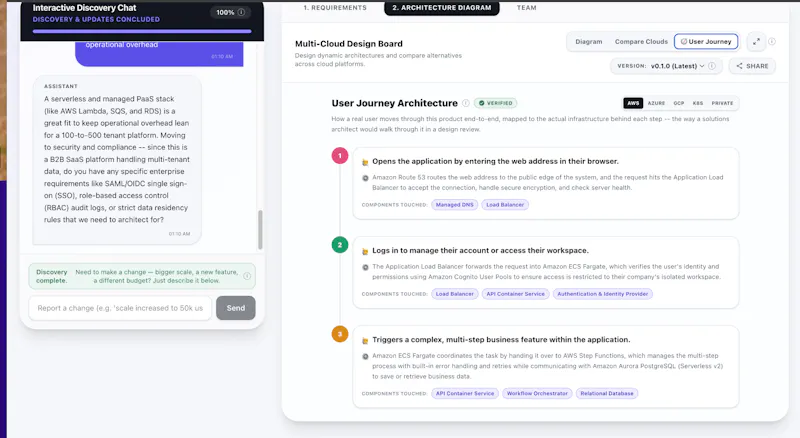
Task: Click 'DISCOVERY & UPDATES CONCLUDED' status text
Action: click(x=96, y=19)
